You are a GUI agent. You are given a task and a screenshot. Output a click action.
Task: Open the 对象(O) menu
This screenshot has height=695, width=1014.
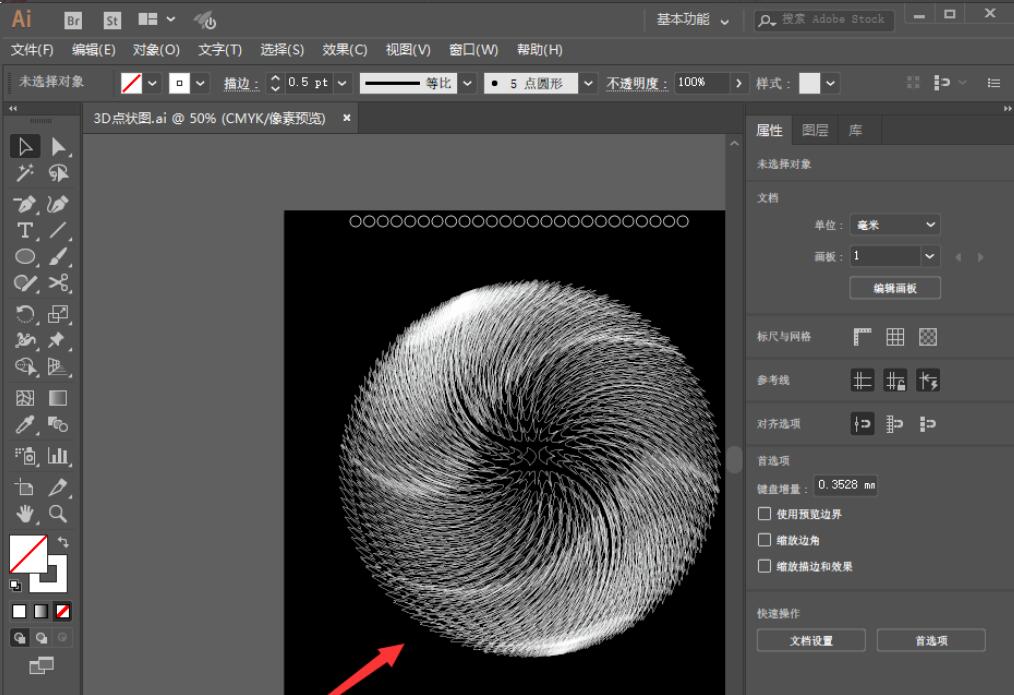(x=156, y=50)
